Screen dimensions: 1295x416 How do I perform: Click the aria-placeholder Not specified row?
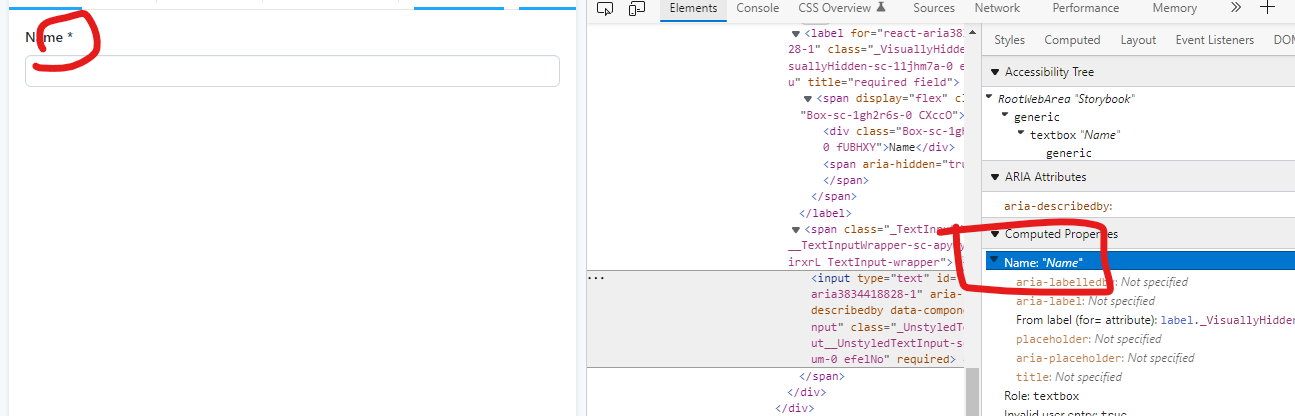coord(1105,358)
